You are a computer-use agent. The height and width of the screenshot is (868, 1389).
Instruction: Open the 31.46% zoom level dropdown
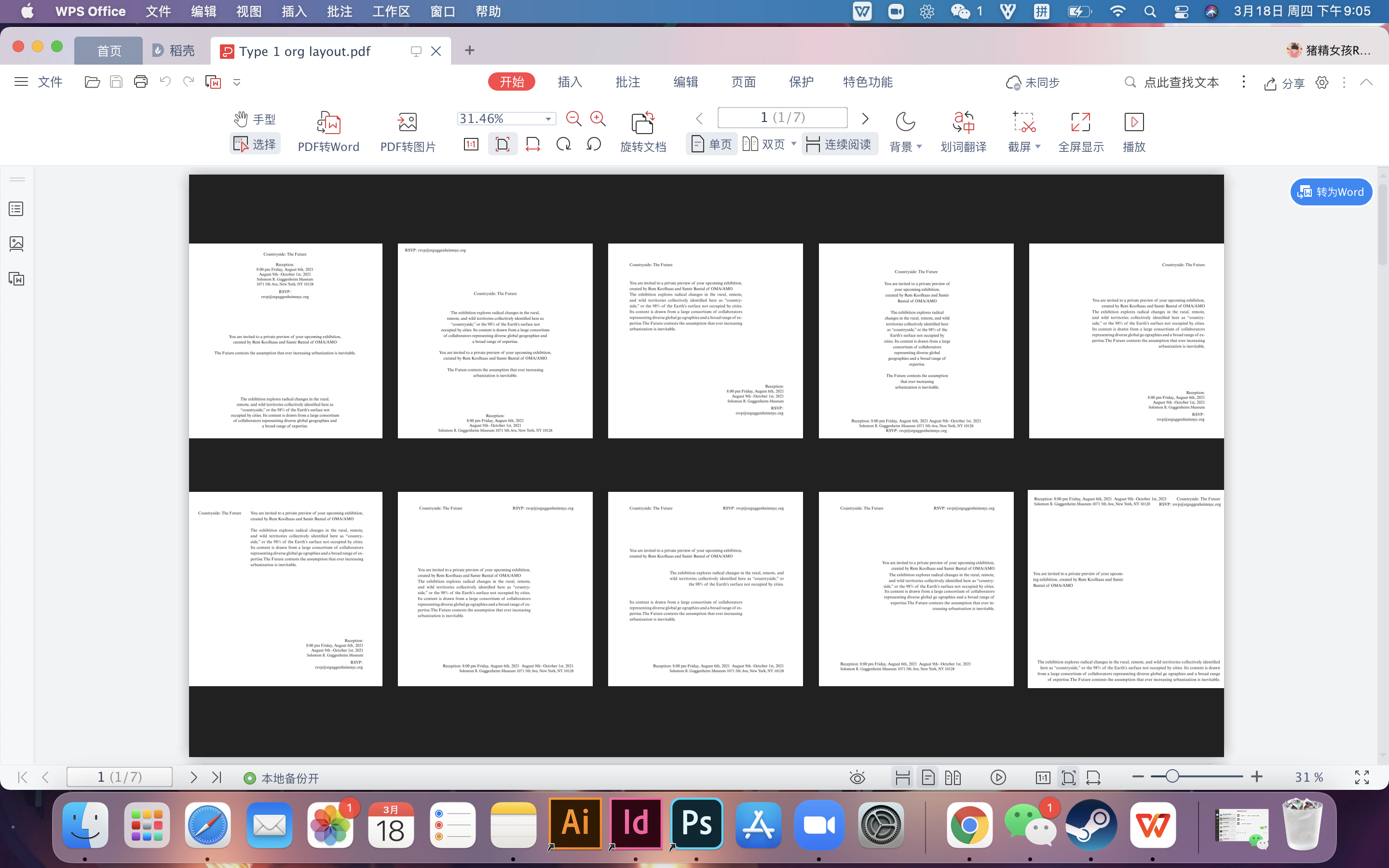548,119
